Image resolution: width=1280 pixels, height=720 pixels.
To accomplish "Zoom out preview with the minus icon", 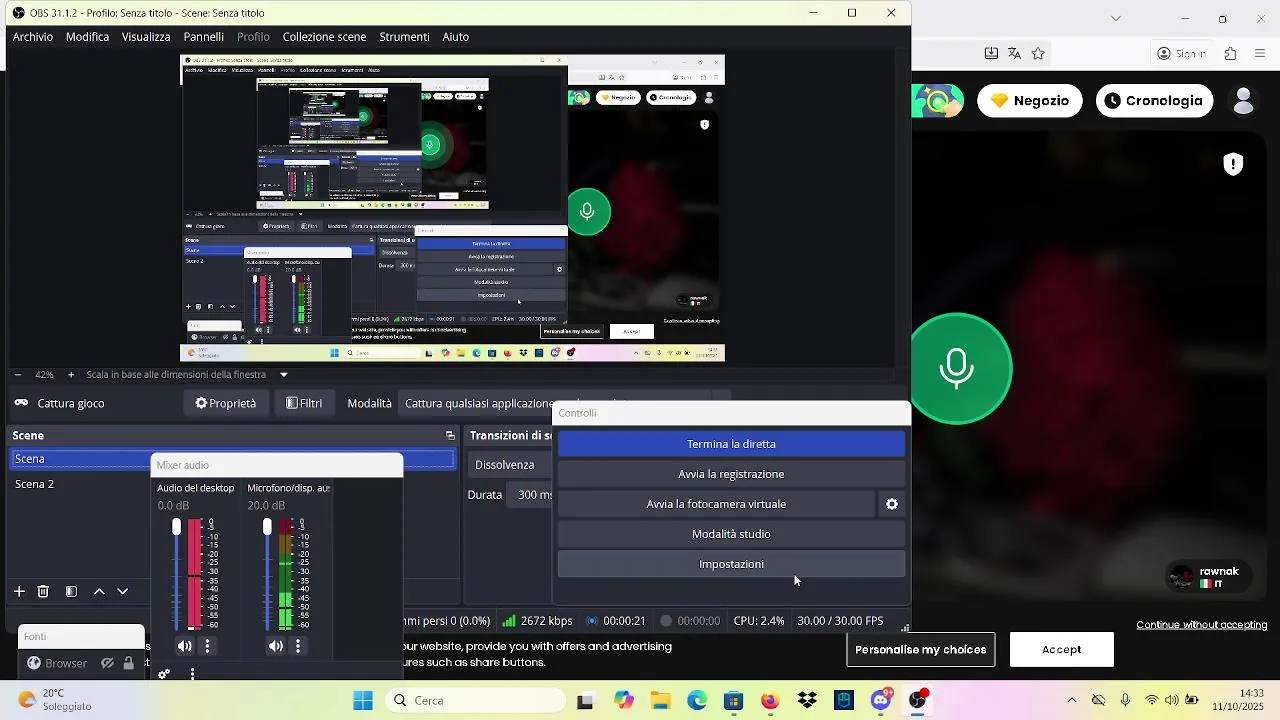I will click(18, 374).
